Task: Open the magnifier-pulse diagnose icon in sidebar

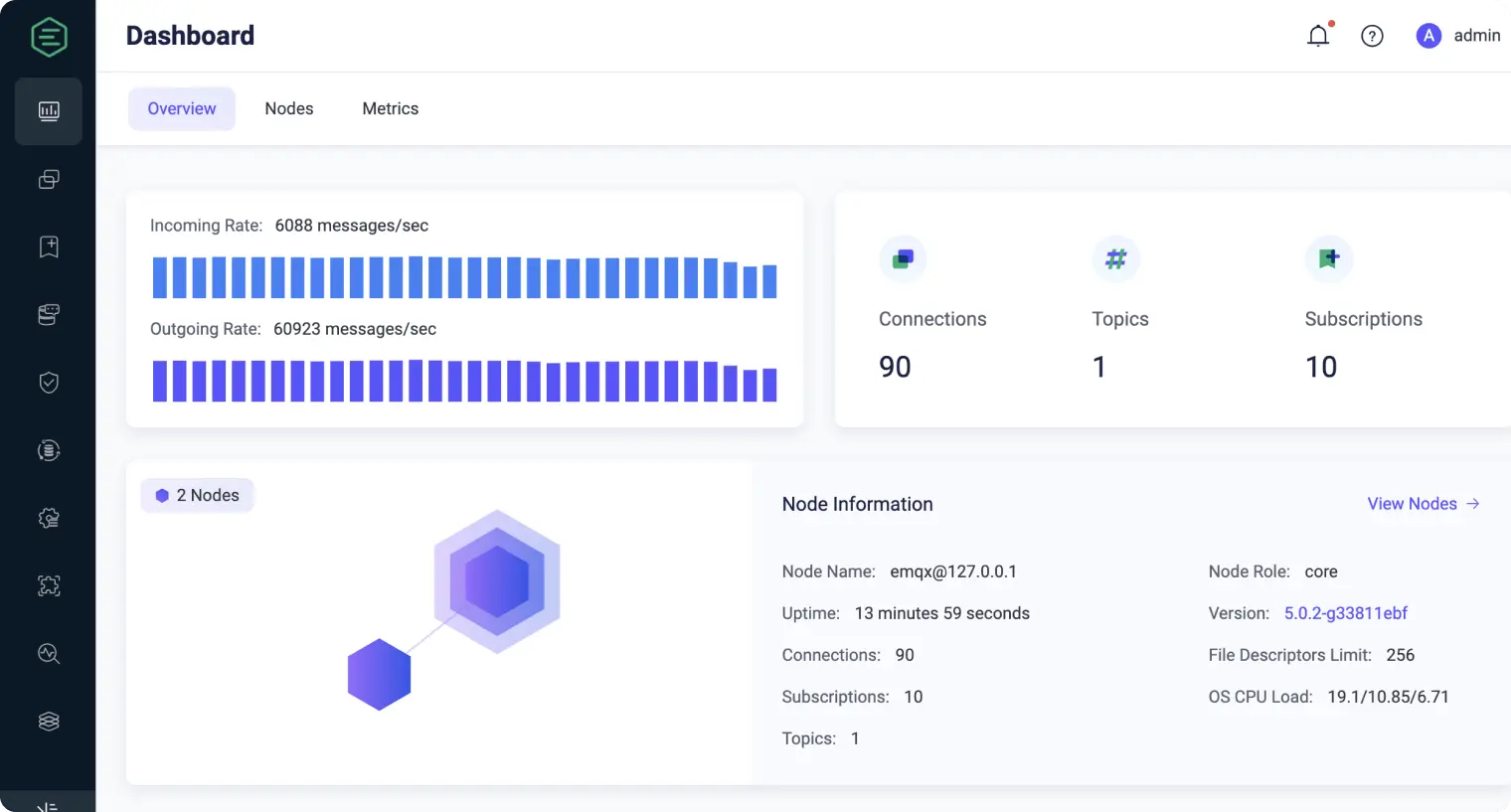Action: pyautogui.click(x=49, y=653)
